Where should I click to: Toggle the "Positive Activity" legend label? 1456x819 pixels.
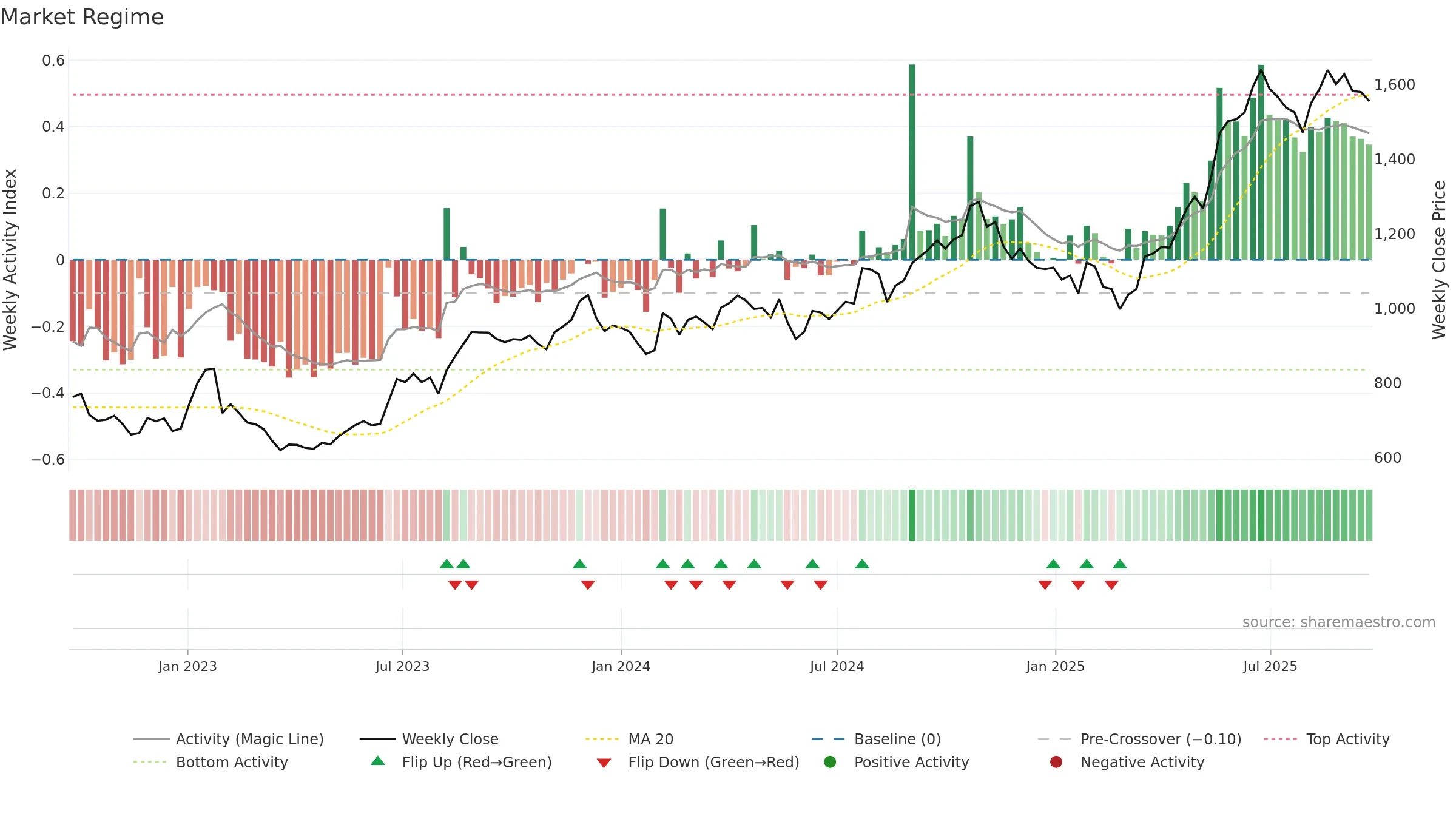tap(912, 763)
